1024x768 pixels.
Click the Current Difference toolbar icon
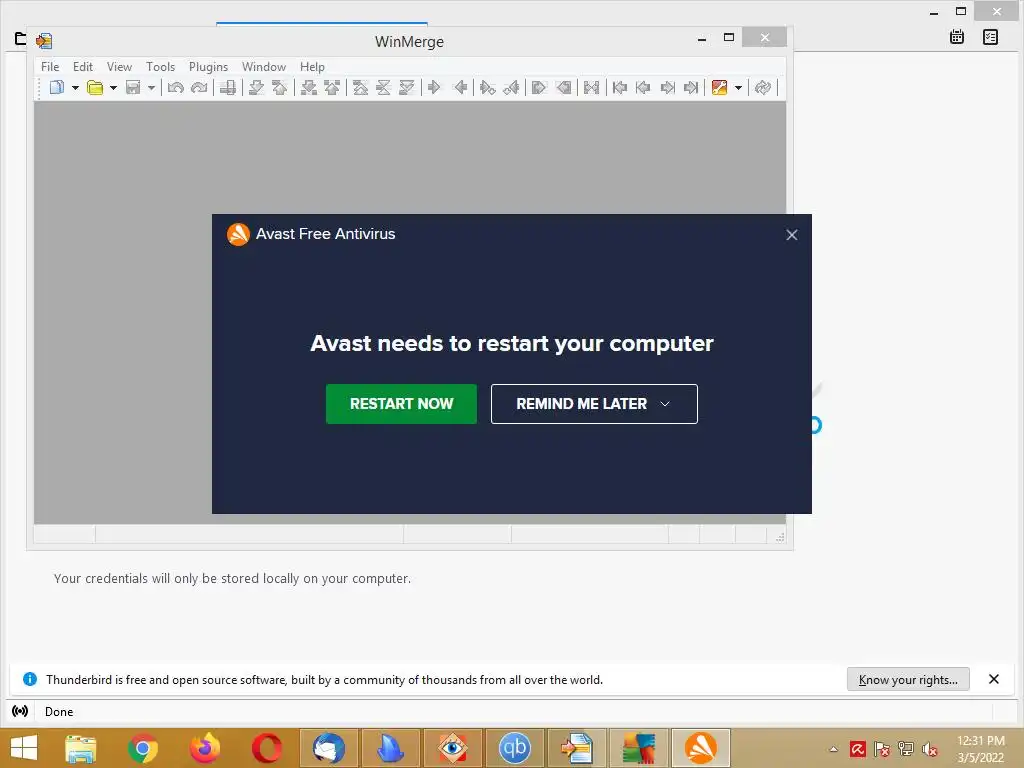click(384, 87)
